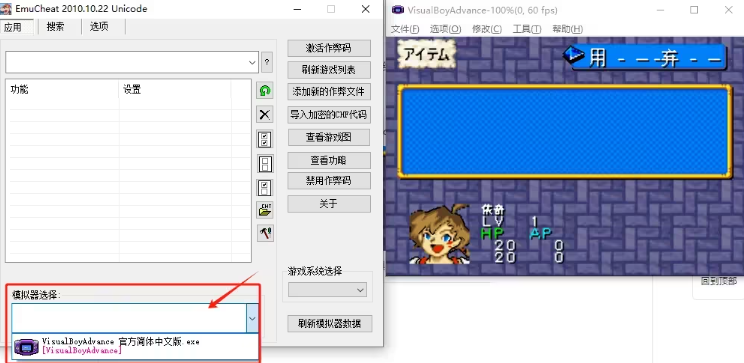
Task: Click the 刷新模拟器数据 button
Action: (x=329, y=324)
